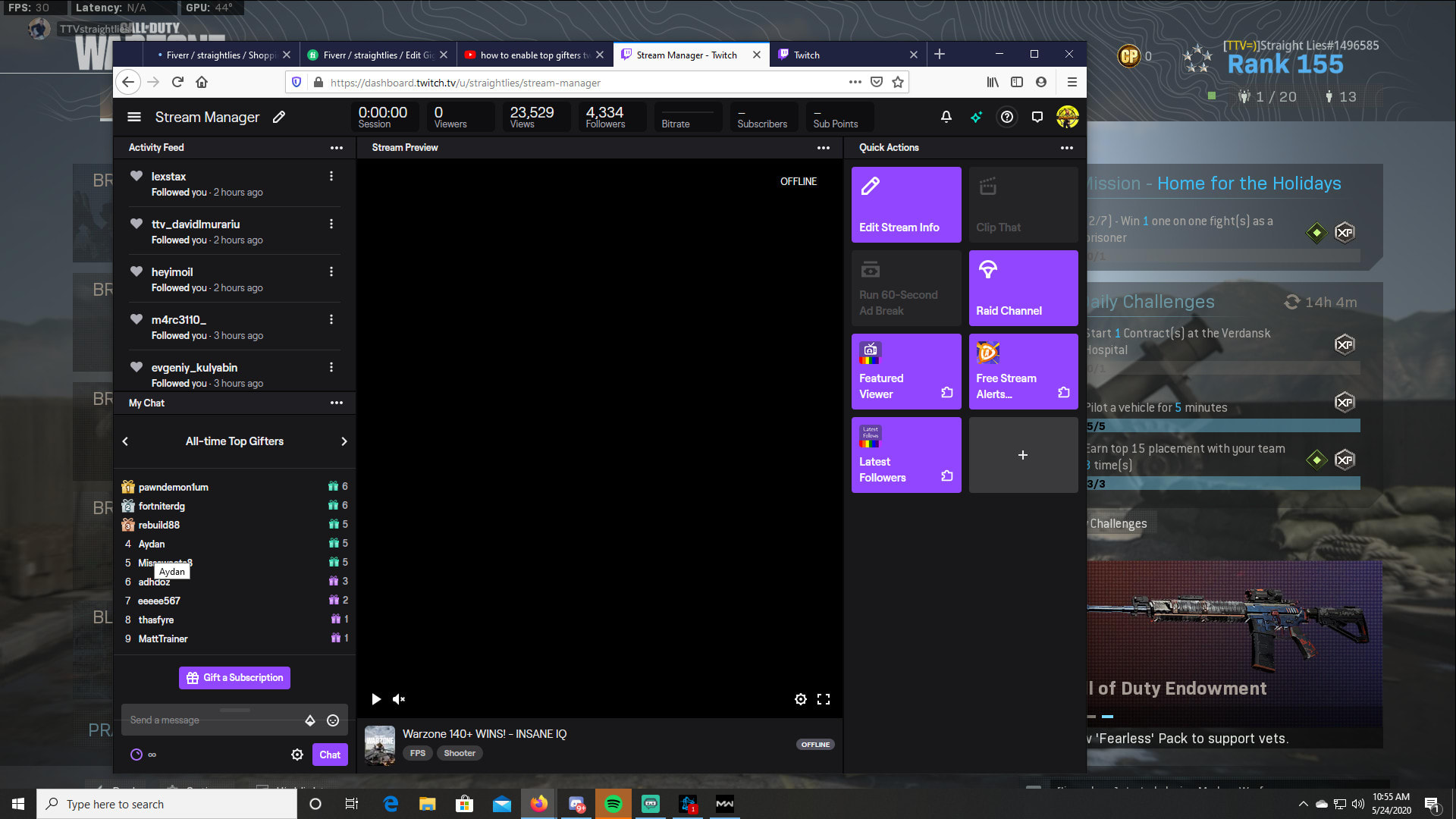This screenshot has height=819, width=1456.
Task: Switch to the Twitch browser tab
Action: pyautogui.click(x=847, y=55)
